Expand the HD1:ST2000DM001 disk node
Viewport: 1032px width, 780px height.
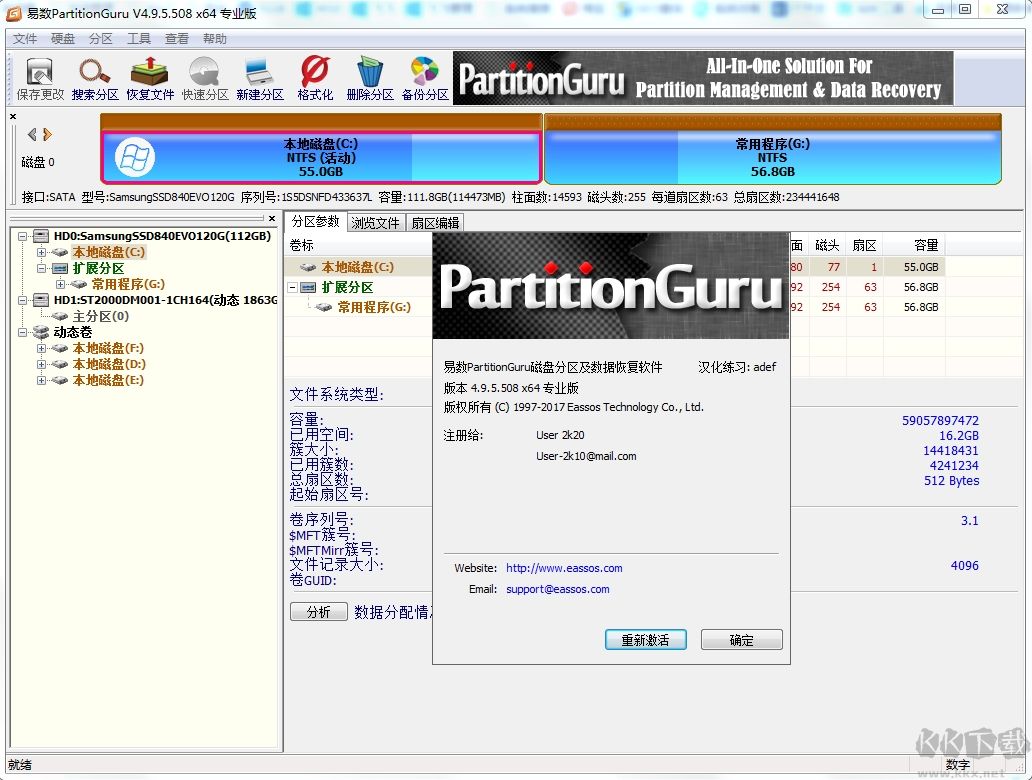pos(22,300)
